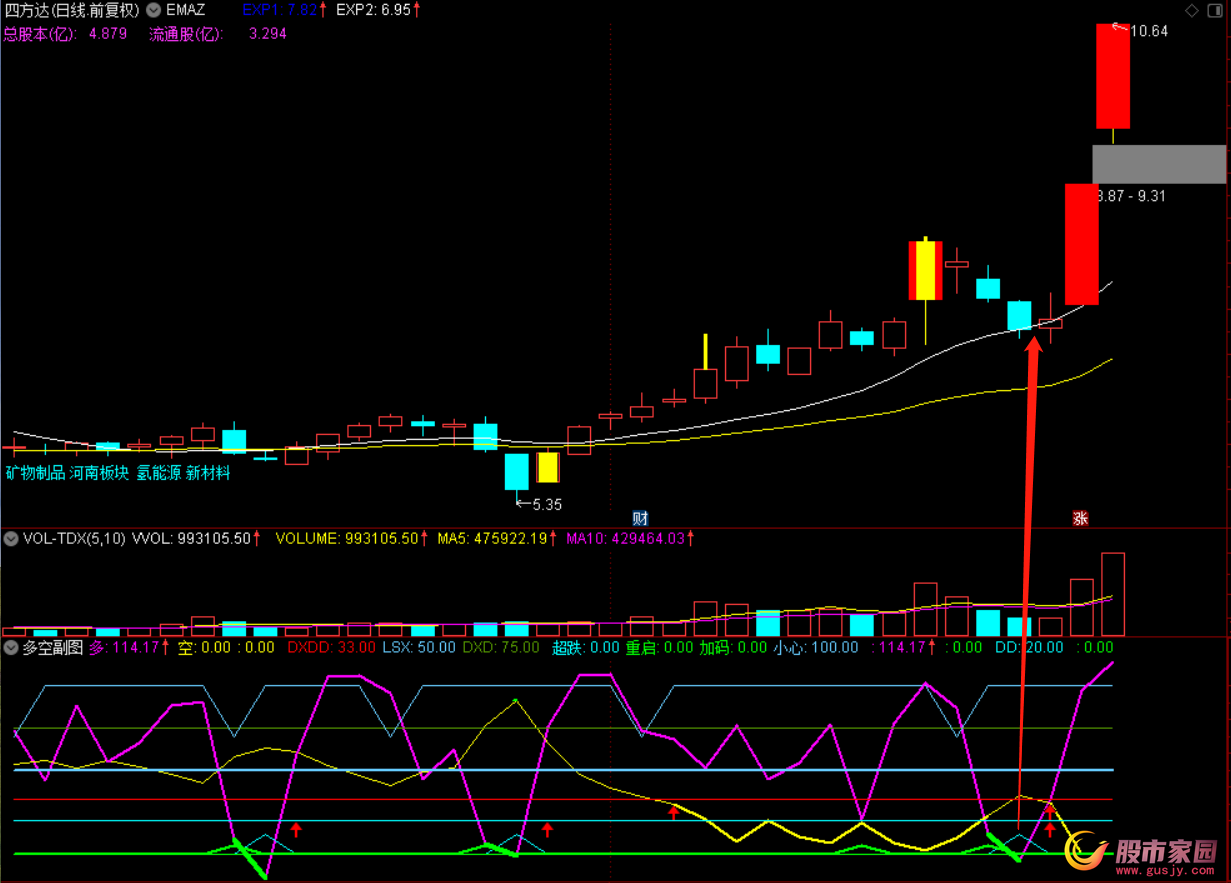The image size is (1231, 883).
Task: Click the 氢能源 concept tag
Action: [x=158, y=473]
